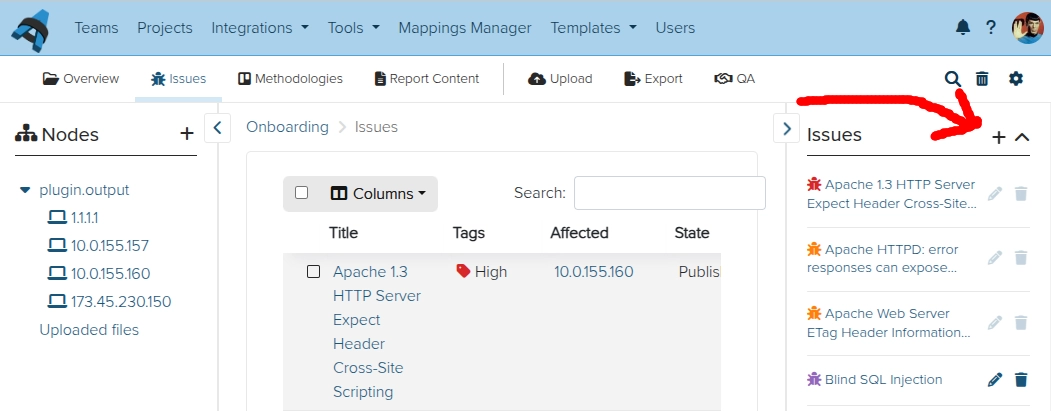Delete Apache 1.3 HTTP Server issue trash
The width and height of the screenshot is (1051, 411).
tap(1021, 194)
